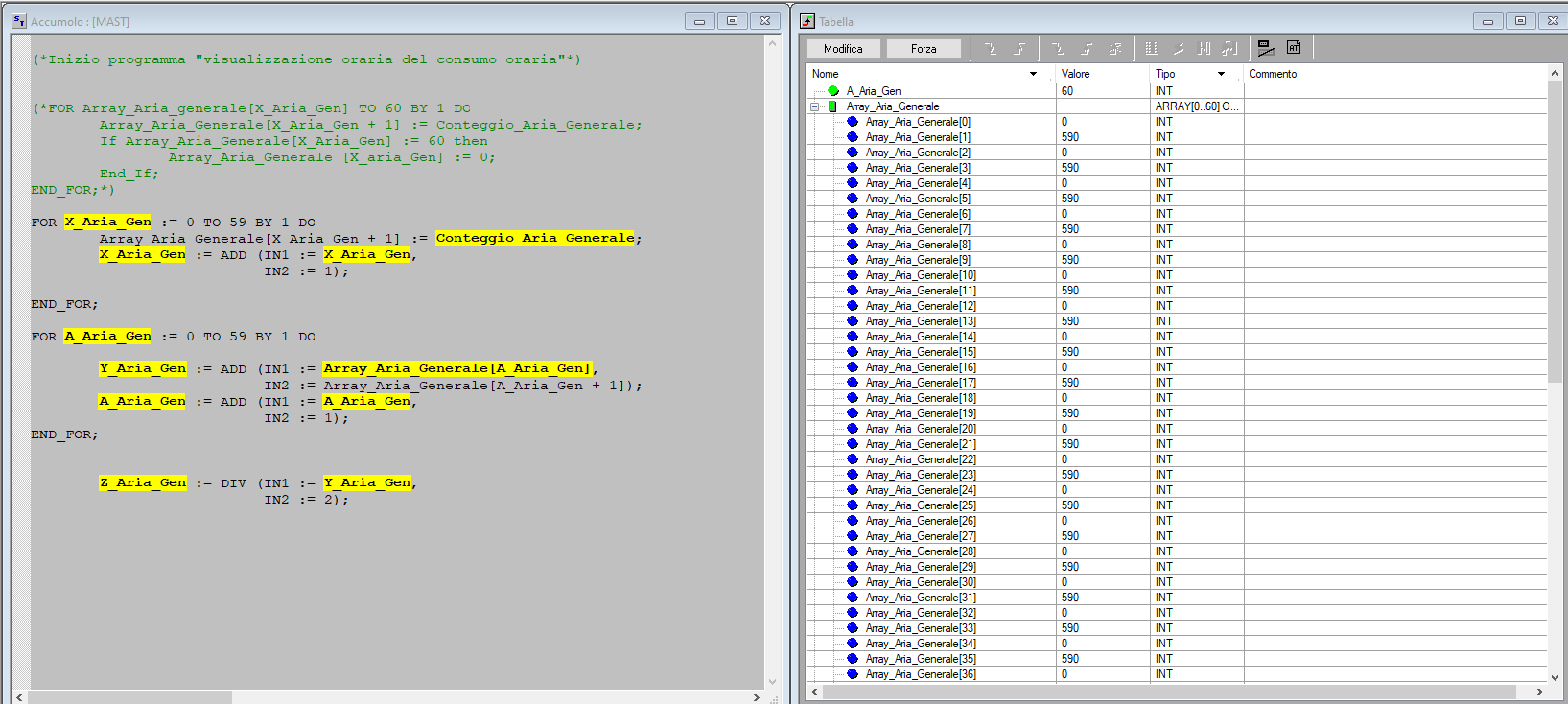1568x704 pixels.
Task: Click the AT toolbar icon in Tabella
Action: click(x=1294, y=48)
